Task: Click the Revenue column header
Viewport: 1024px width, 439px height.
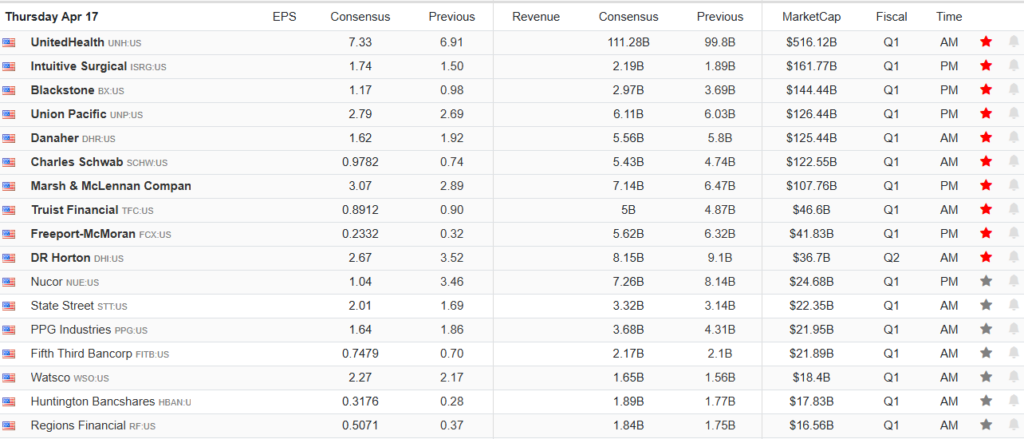Action: coord(535,17)
